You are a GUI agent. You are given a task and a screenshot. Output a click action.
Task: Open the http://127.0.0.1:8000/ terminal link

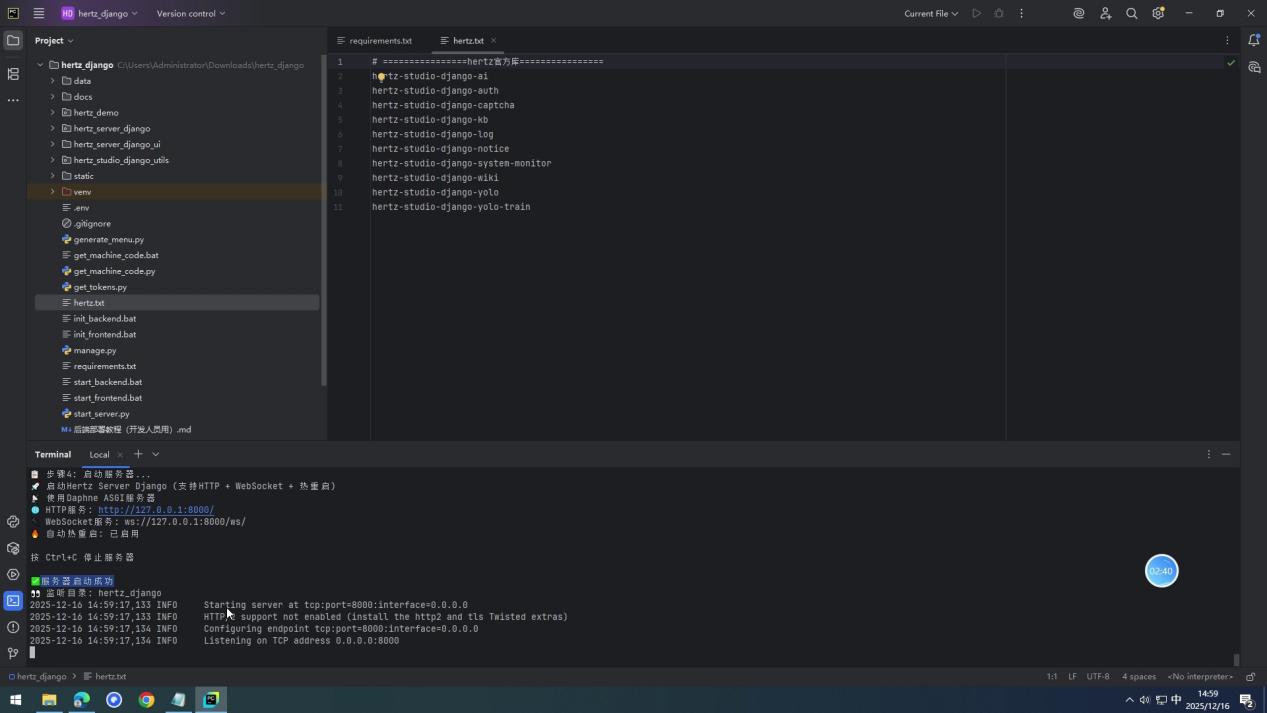[156, 509]
